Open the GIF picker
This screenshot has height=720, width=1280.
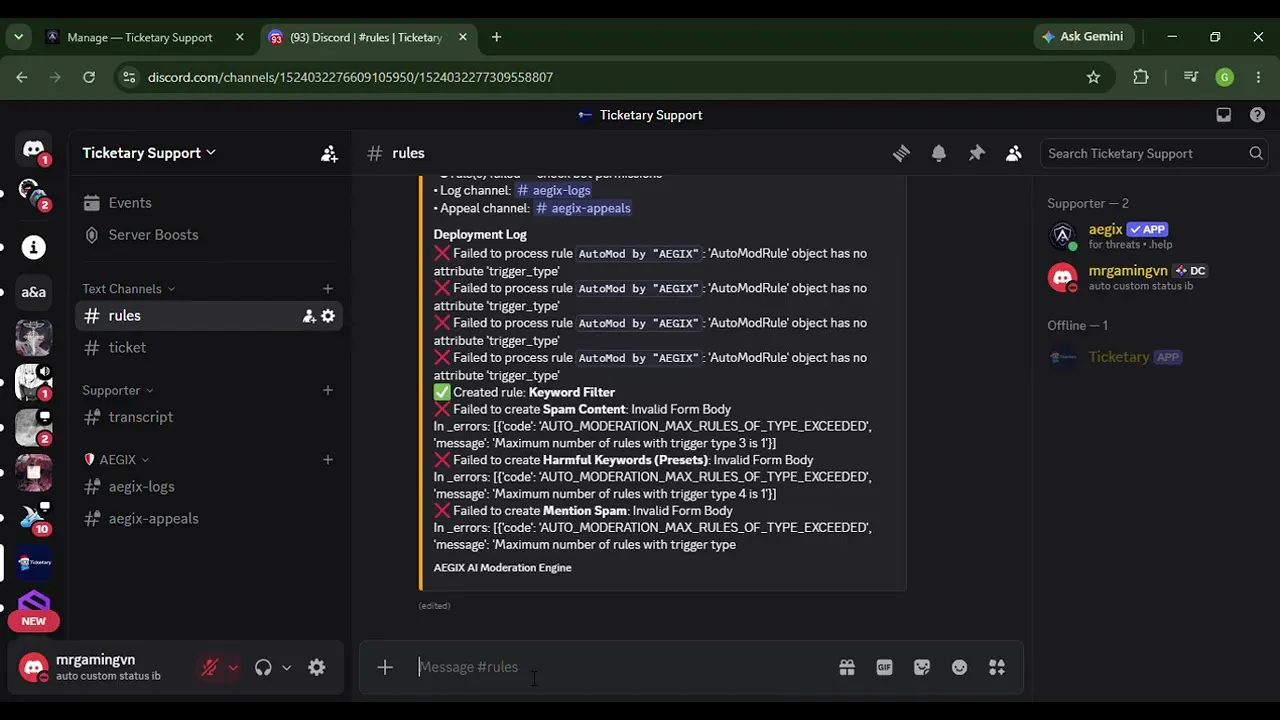[884, 667]
